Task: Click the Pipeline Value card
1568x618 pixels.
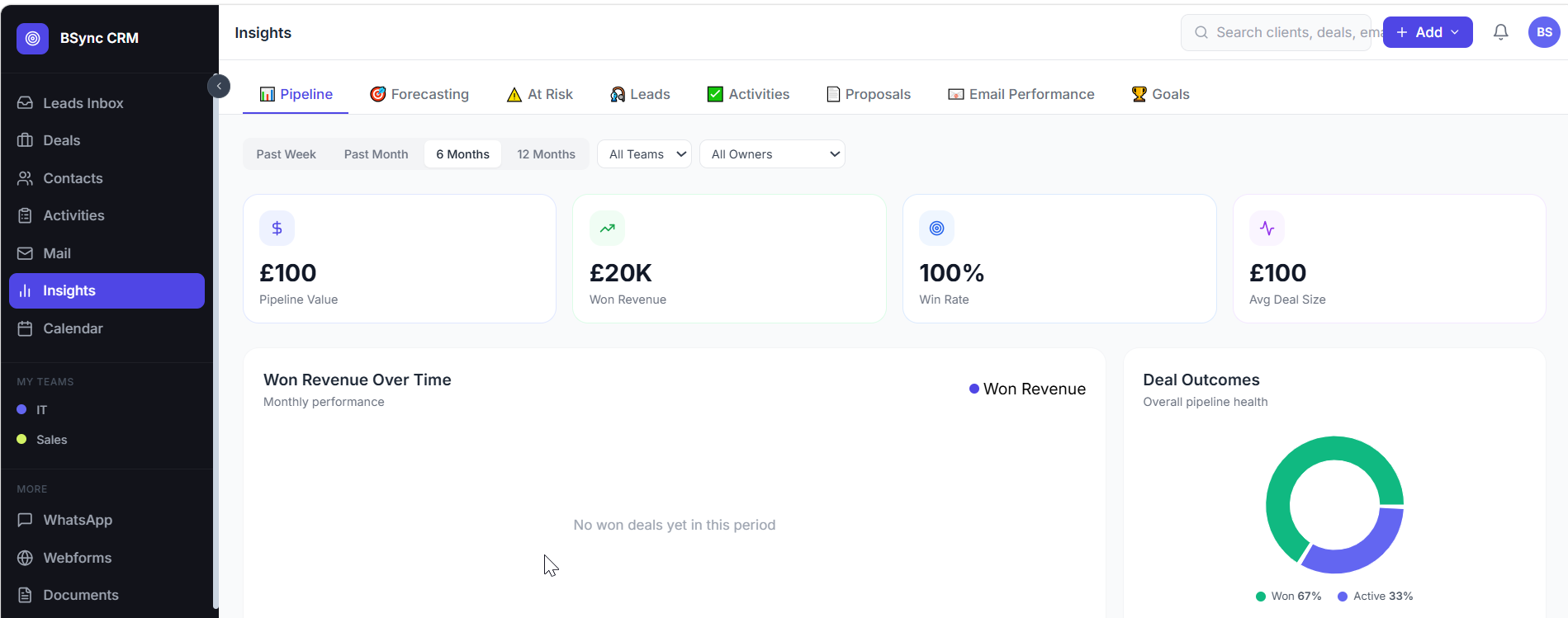Action: [400, 258]
